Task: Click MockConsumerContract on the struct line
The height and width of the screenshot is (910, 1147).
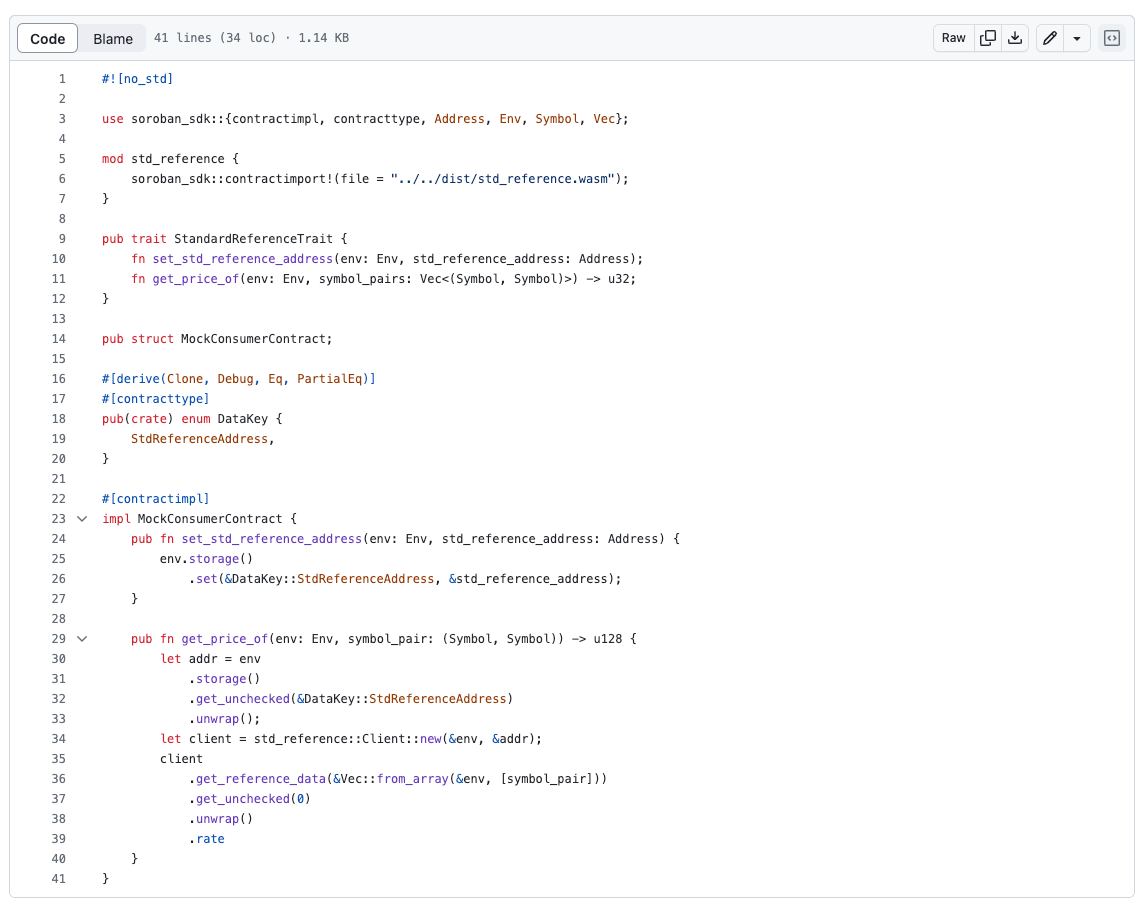Action: click(253, 339)
